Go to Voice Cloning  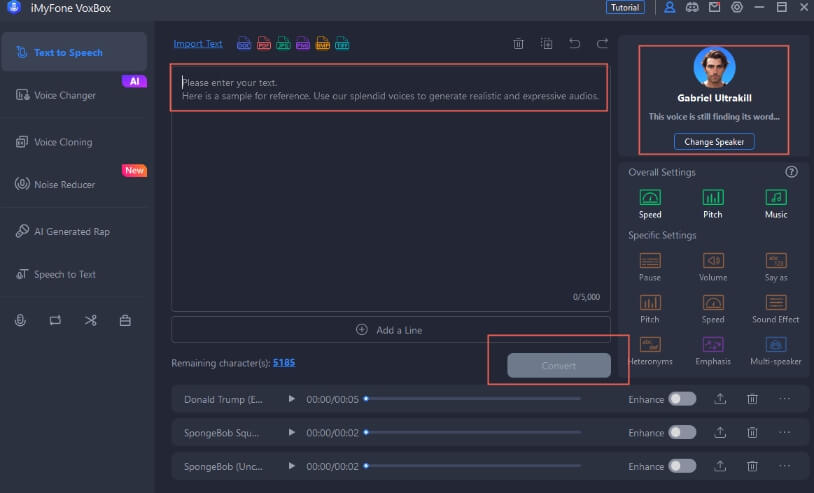point(74,142)
